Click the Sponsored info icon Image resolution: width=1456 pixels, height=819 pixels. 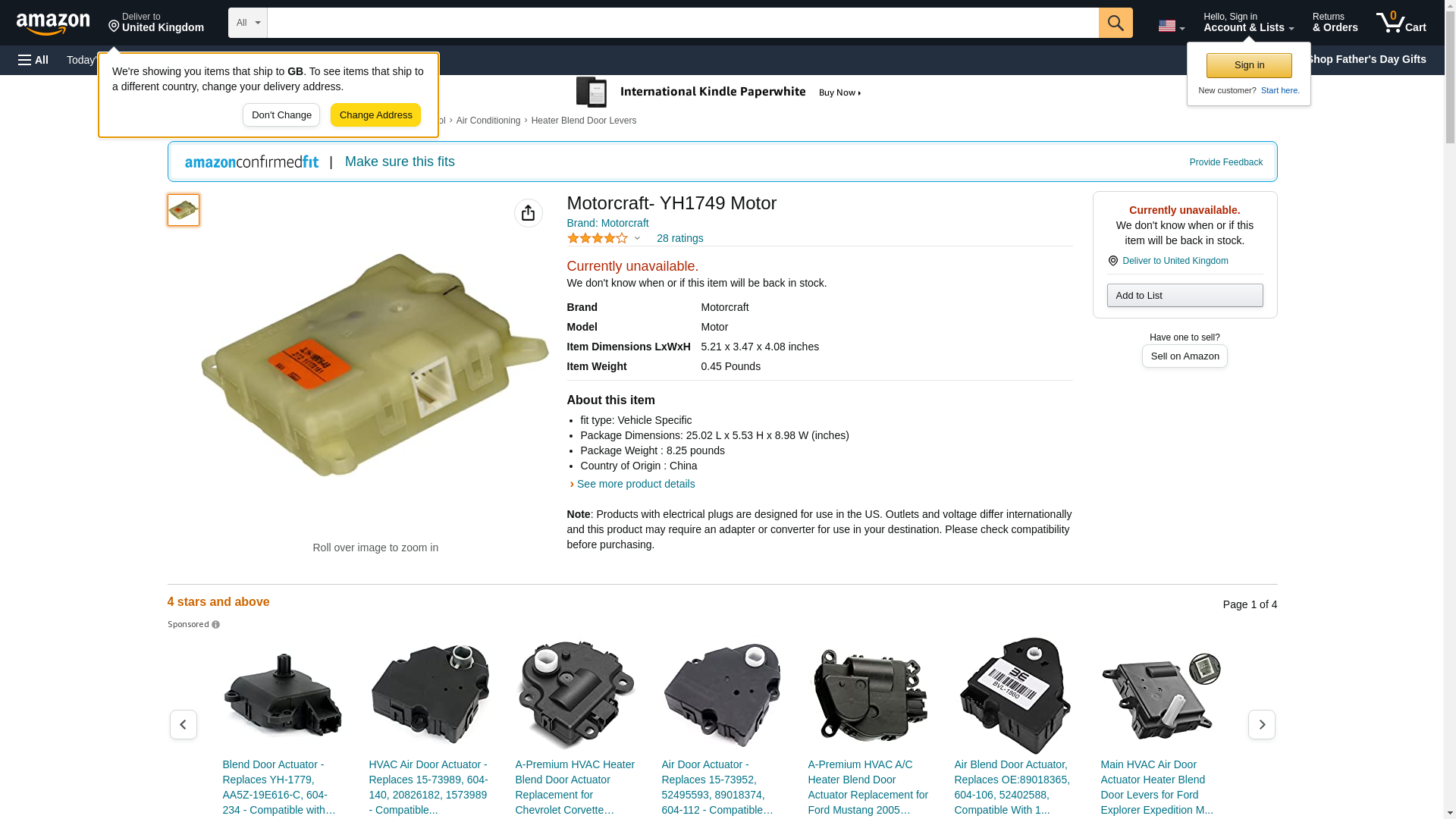216,625
